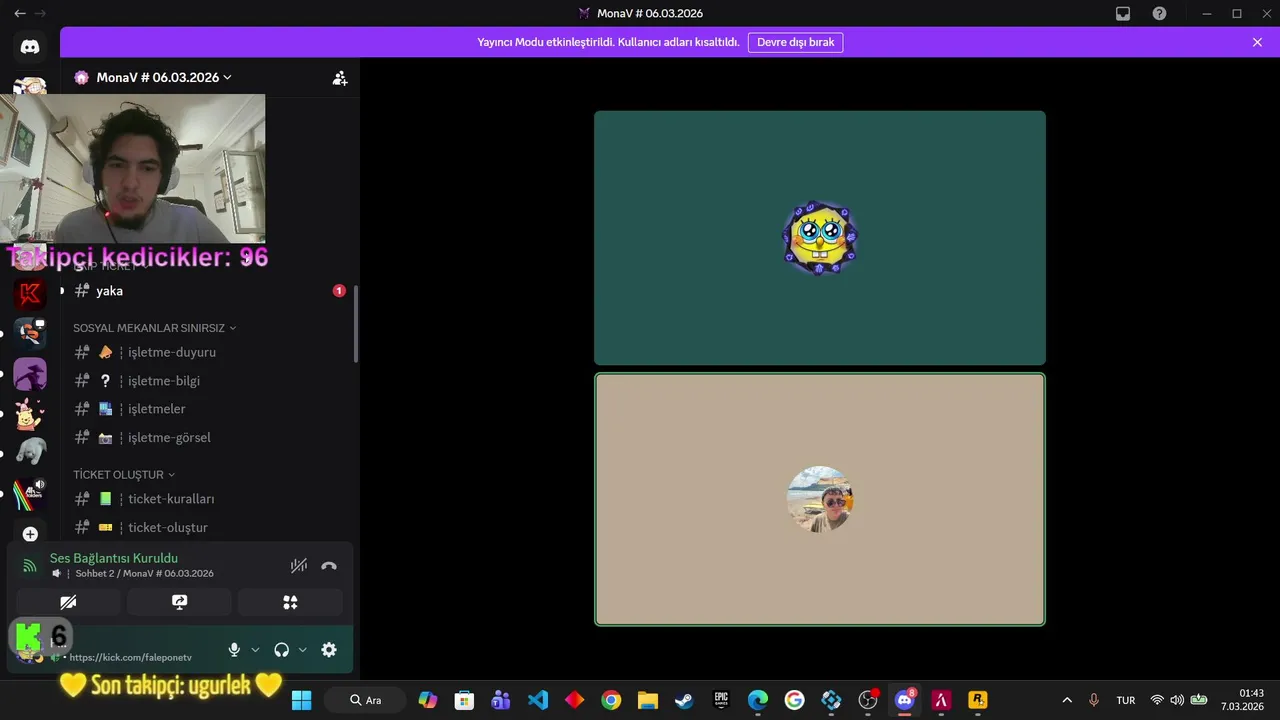
Task: Open File Explorer from the taskbar
Action: (648, 700)
